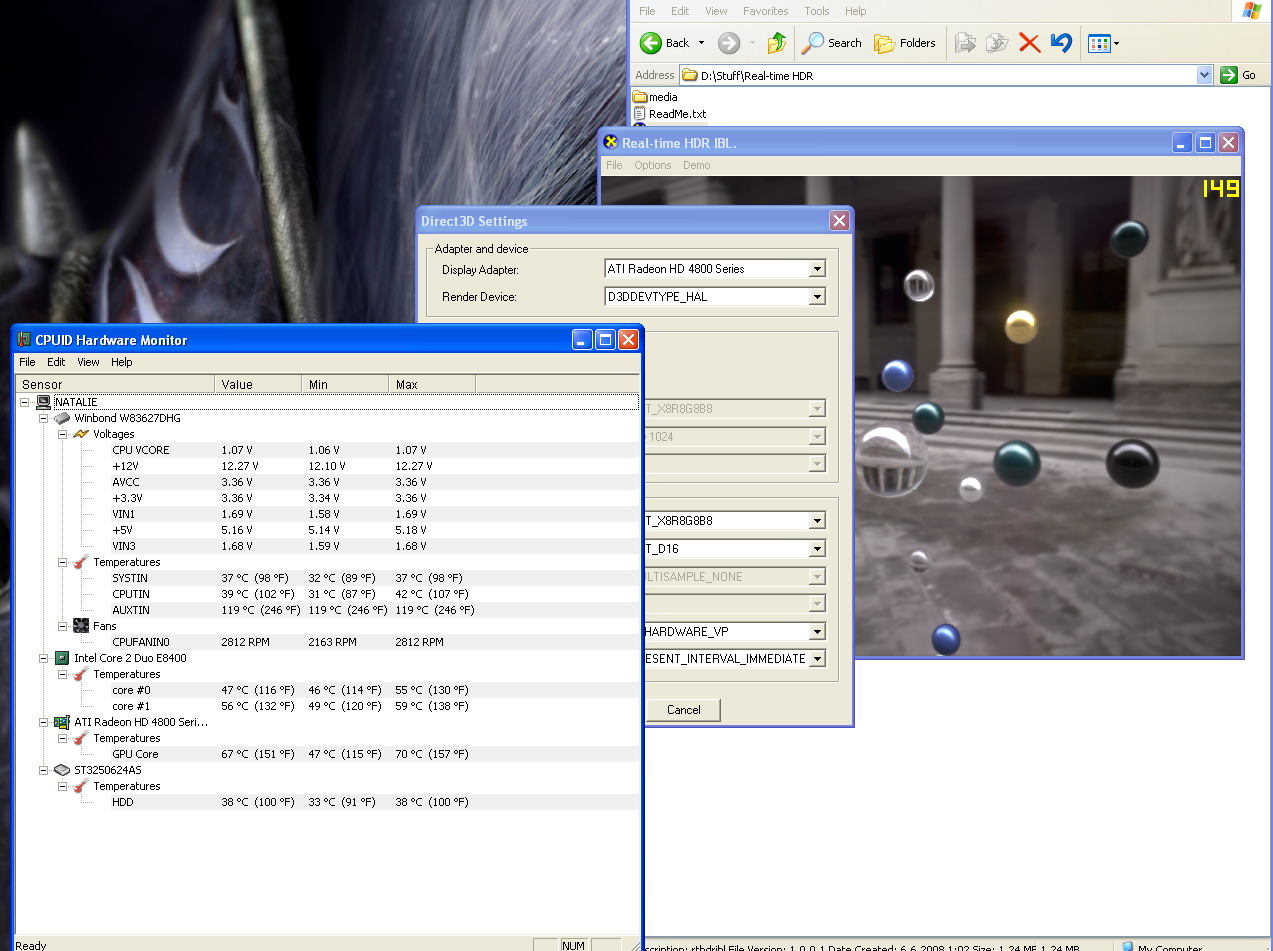
Task: Collapse the Voltages branch
Action: [x=63, y=434]
